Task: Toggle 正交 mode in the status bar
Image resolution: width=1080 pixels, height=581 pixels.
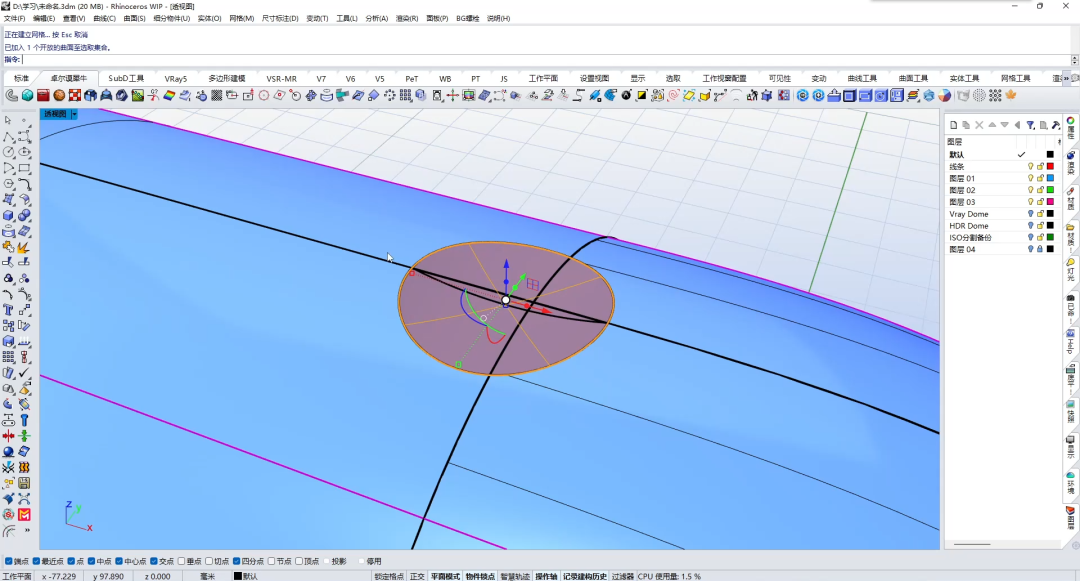Action: coord(417,576)
